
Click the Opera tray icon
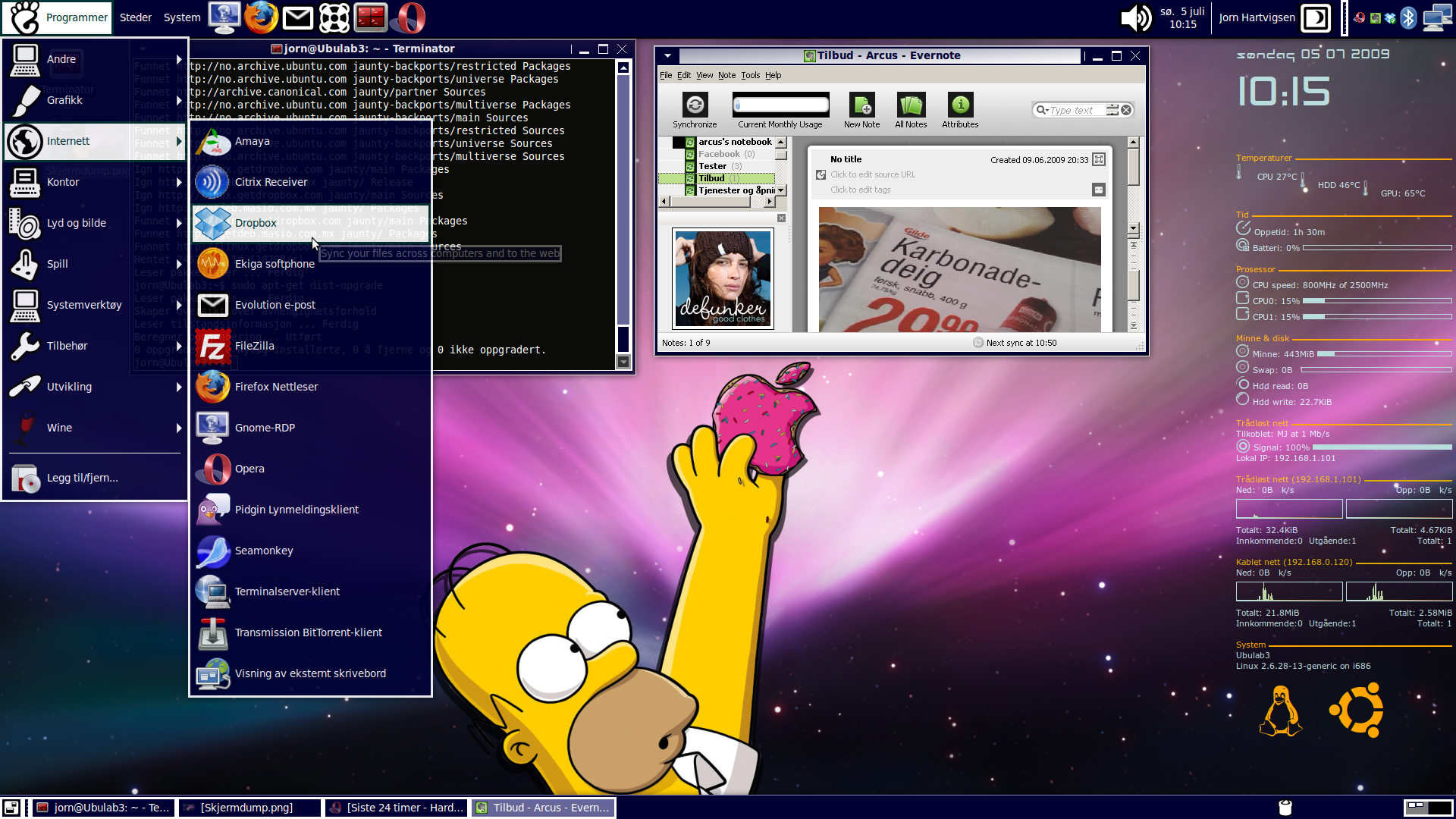1360,18
